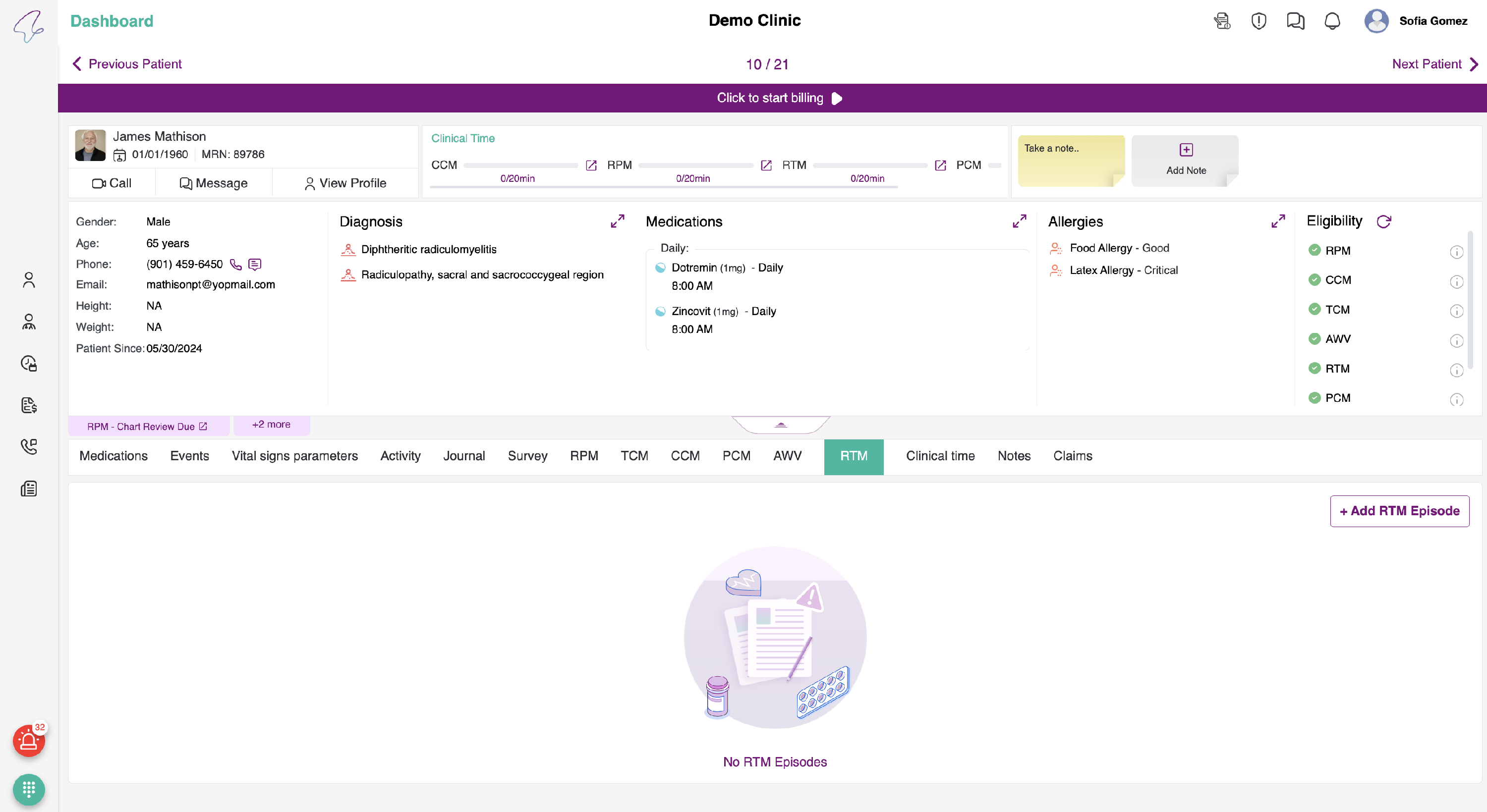The image size is (1487, 812).
Task: Click the shield alert icon in header
Action: point(1258,21)
